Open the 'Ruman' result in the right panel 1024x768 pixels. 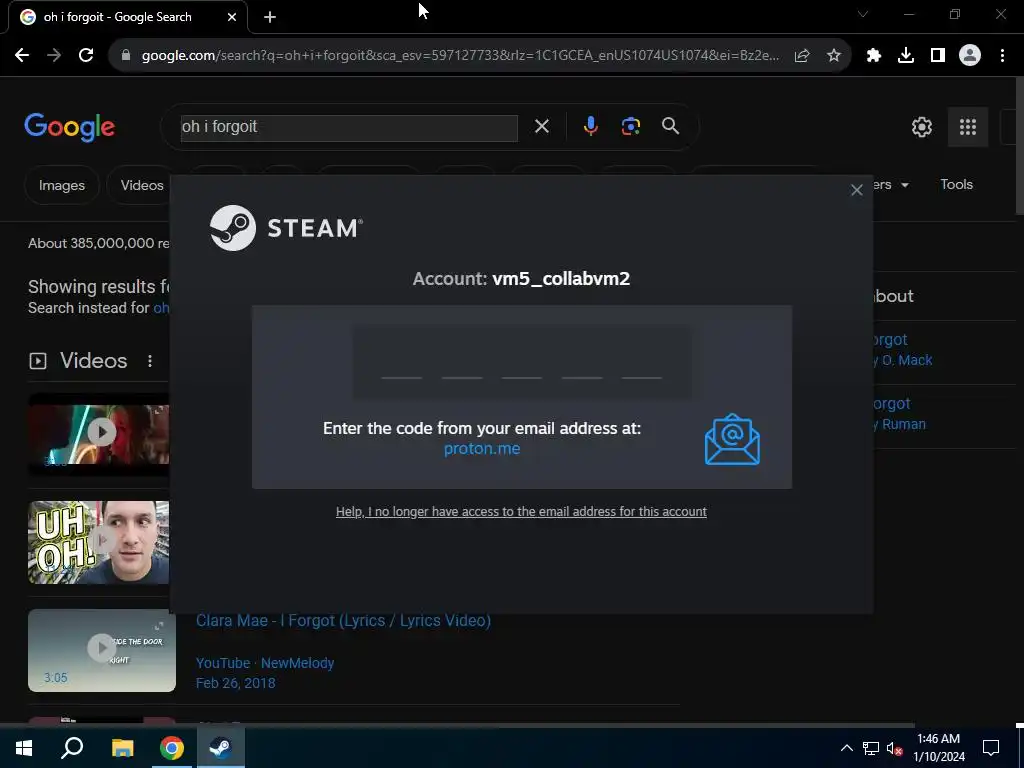(899, 413)
